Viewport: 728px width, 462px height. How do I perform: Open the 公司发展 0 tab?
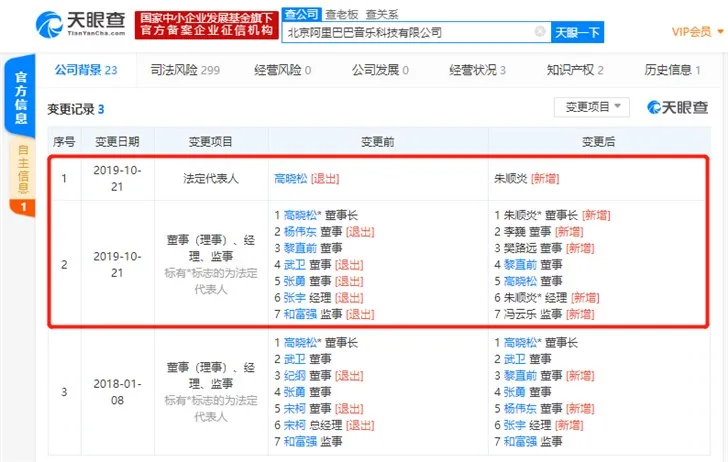coord(380,70)
